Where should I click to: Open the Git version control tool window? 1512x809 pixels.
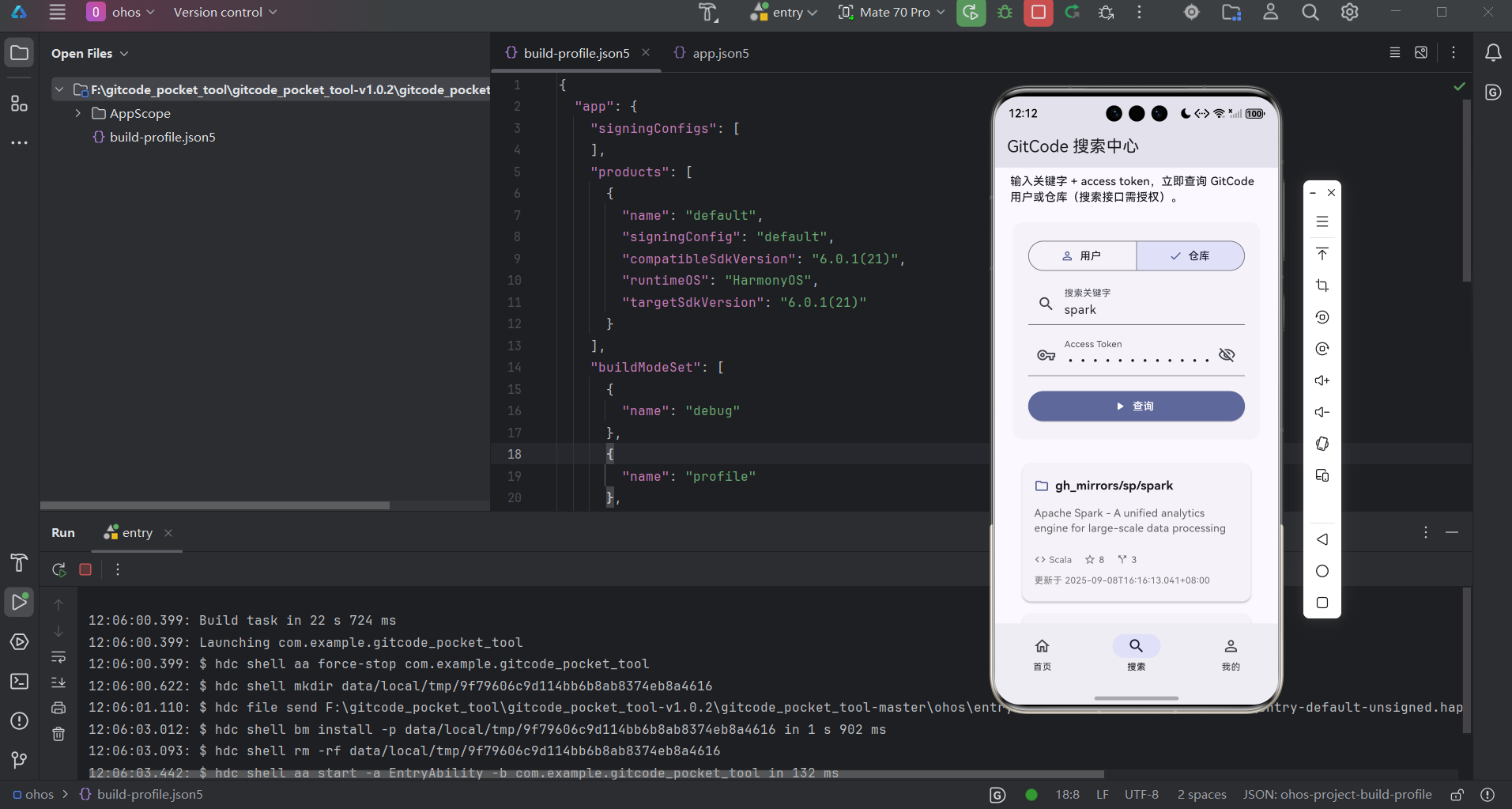pos(19,760)
